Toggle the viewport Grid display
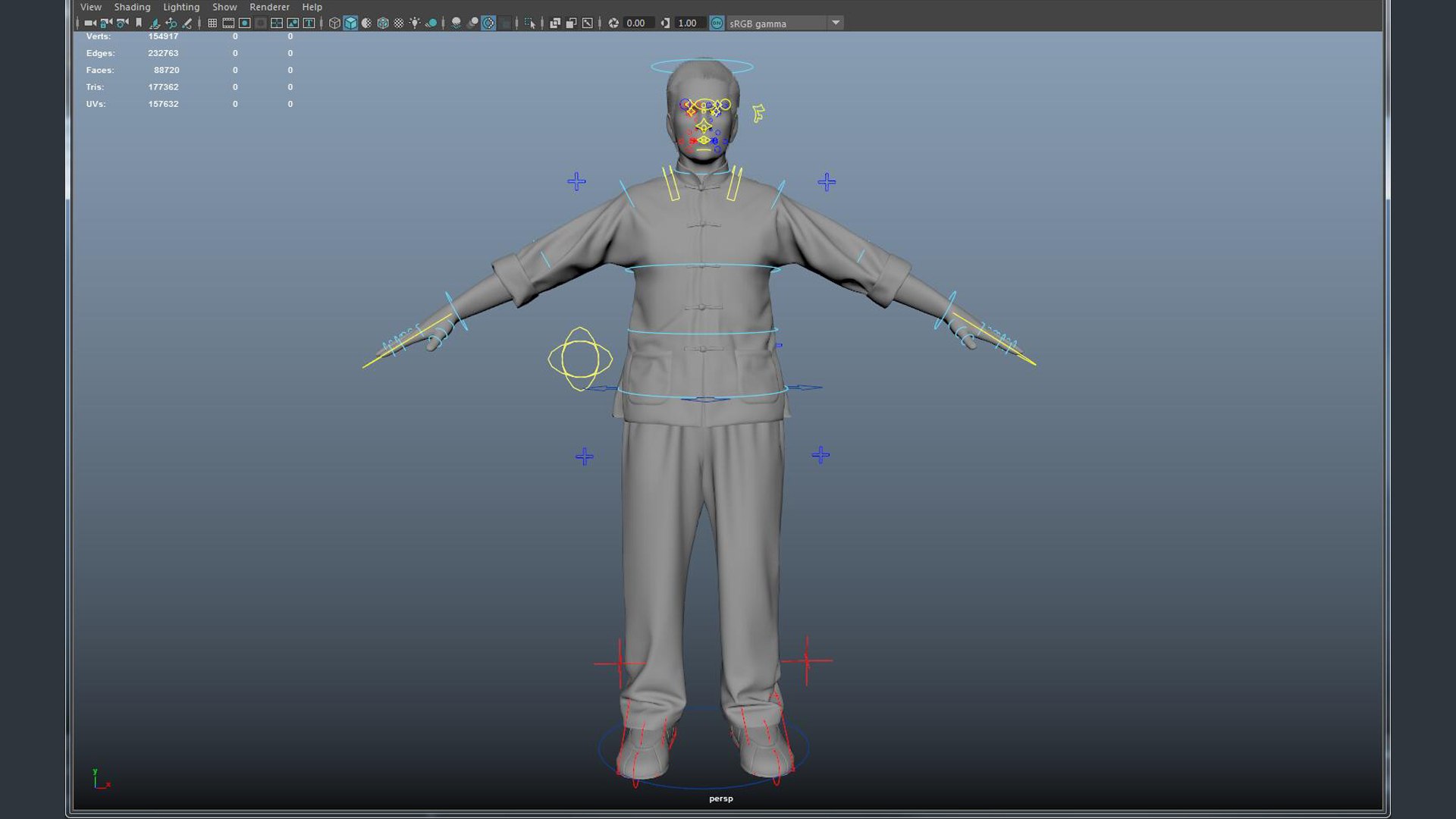The width and height of the screenshot is (1456, 819). [212, 24]
